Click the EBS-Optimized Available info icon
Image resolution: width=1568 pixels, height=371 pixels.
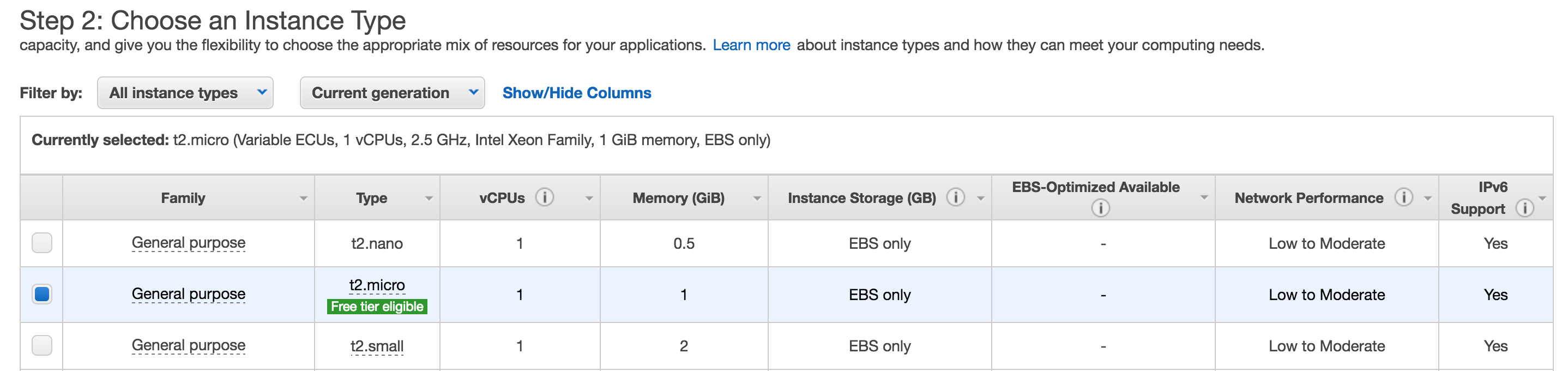pyautogui.click(x=1100, y=208)
